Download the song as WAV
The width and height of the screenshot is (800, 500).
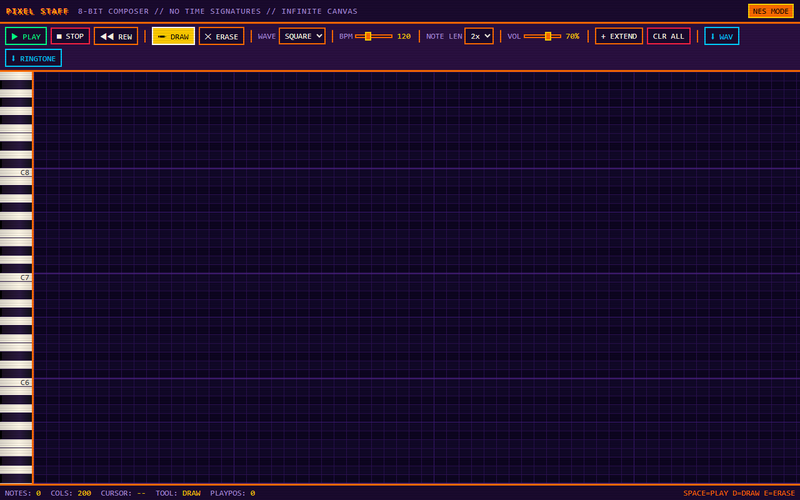(x=721, y=36)
